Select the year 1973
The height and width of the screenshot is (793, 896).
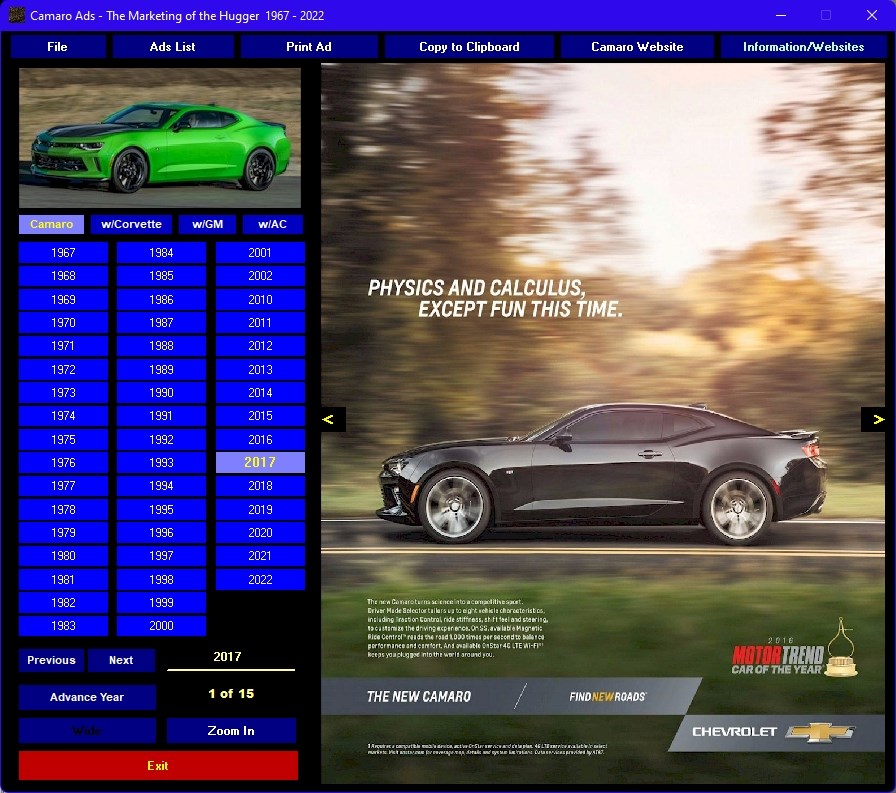[63, 393]
